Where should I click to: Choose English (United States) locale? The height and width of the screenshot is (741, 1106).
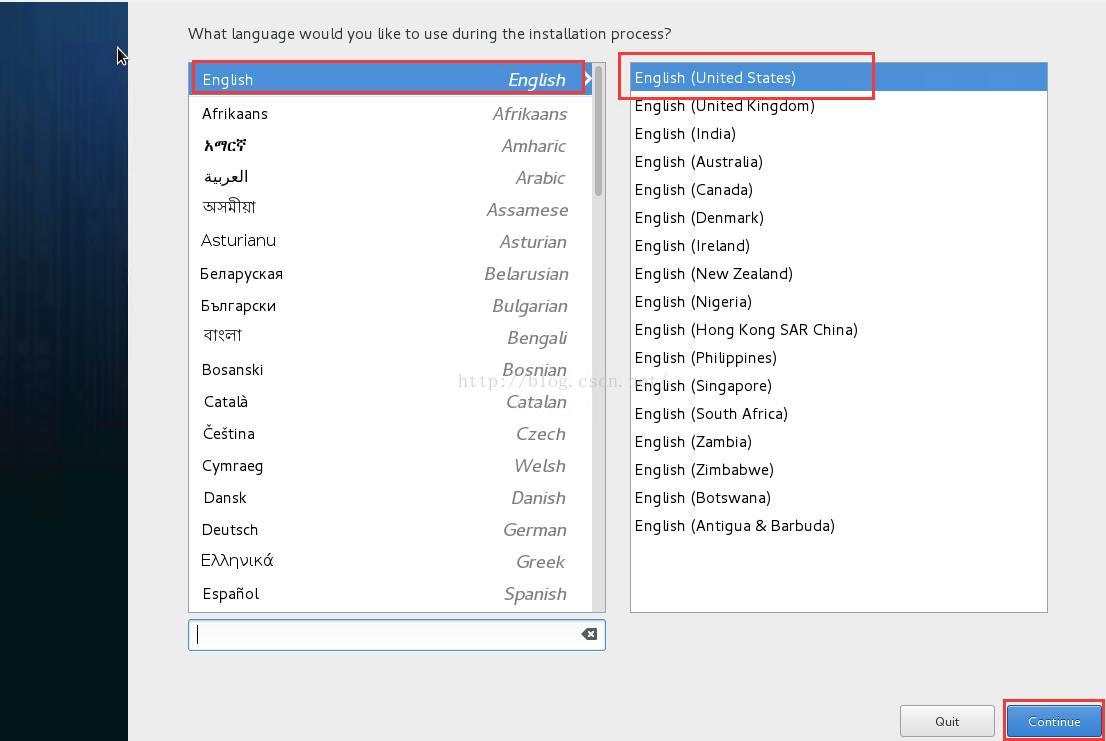pos(839,78)
